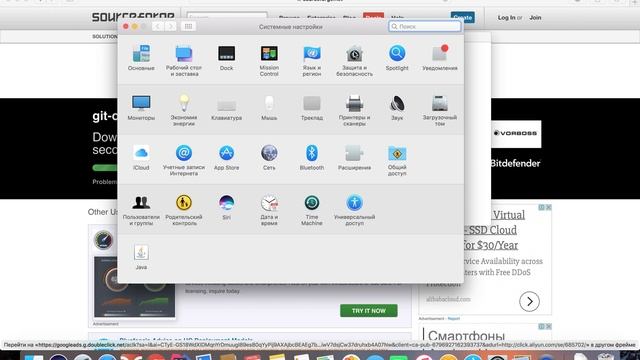Open Time Machine preferences
This screenshot has width=640, height=360.
[312, 210]
